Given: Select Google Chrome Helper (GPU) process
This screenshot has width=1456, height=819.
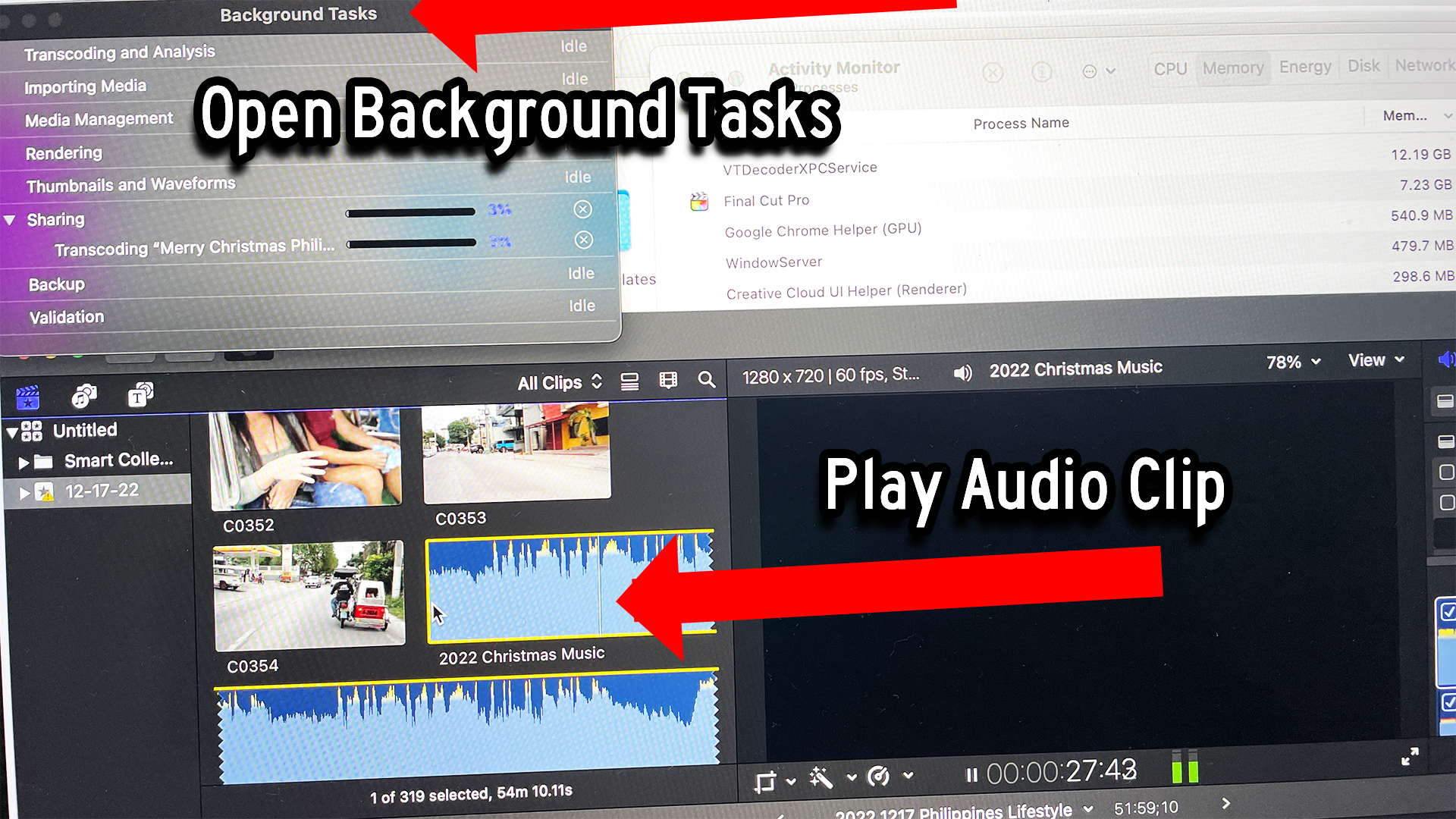Looking at the screenshot, I should point(823,231).
